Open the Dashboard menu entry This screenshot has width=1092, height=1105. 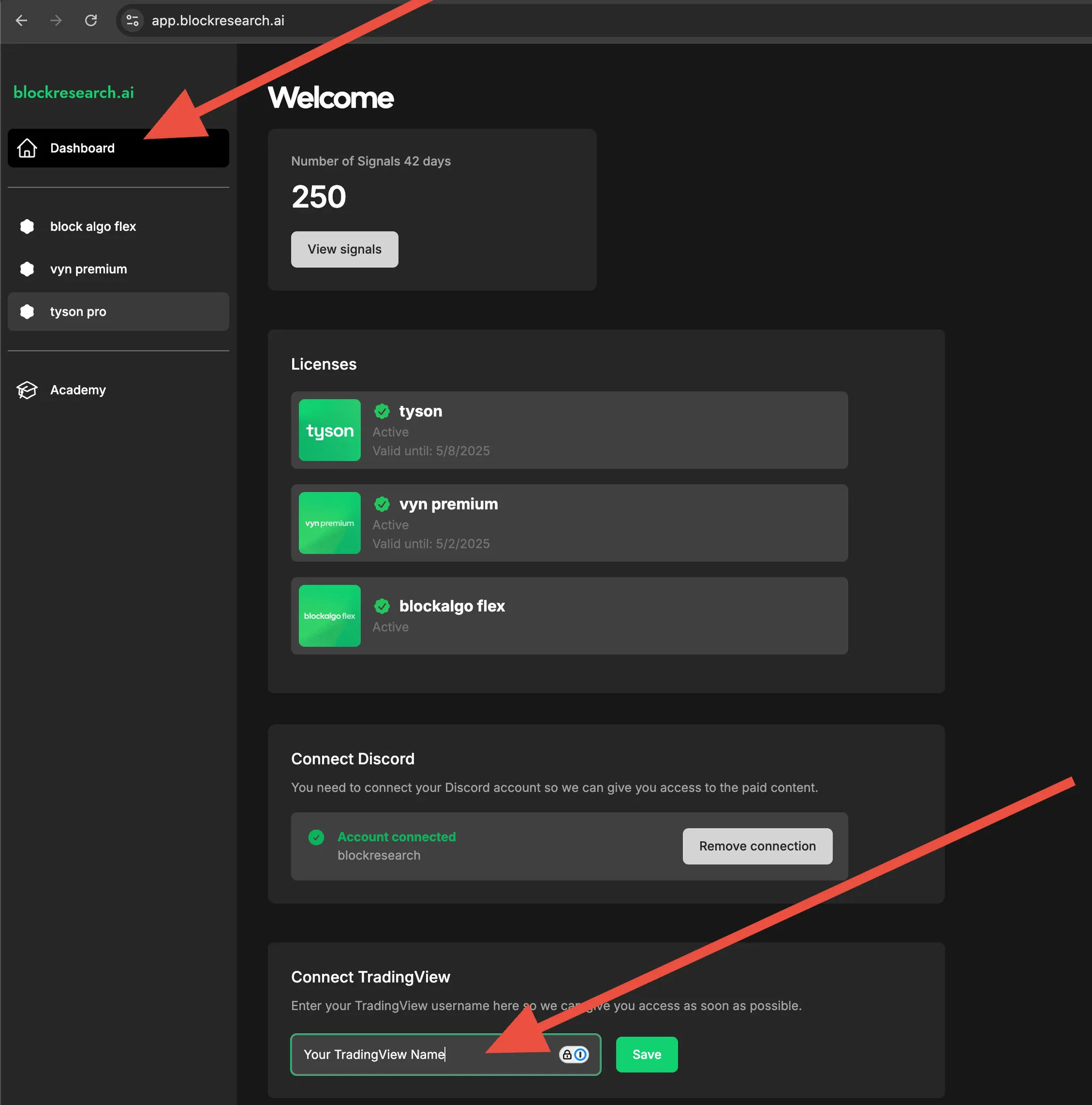[x=82, y=148]
